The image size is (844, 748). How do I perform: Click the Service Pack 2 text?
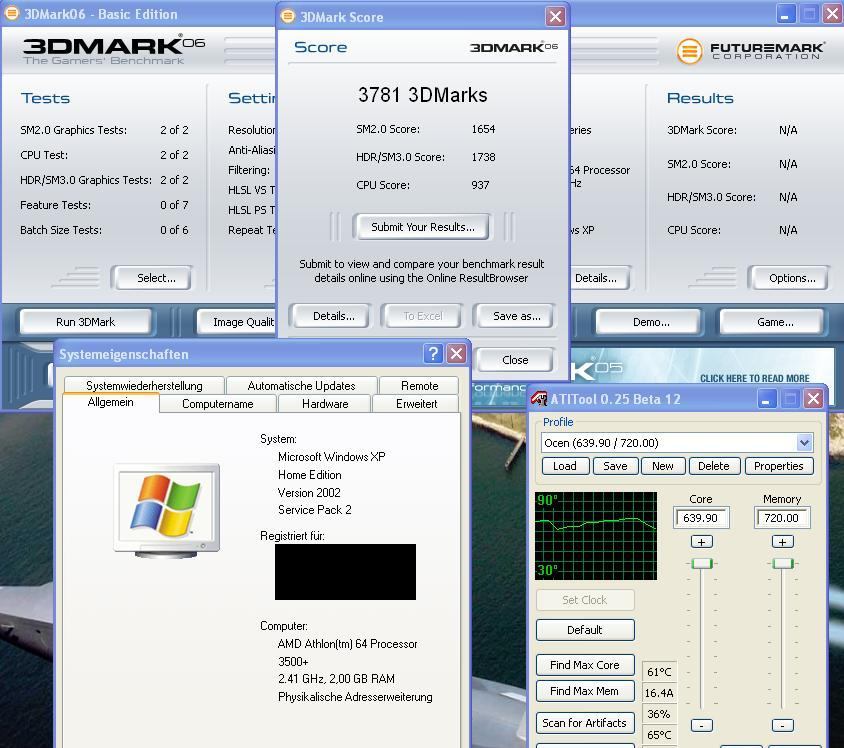pos(314,510)
